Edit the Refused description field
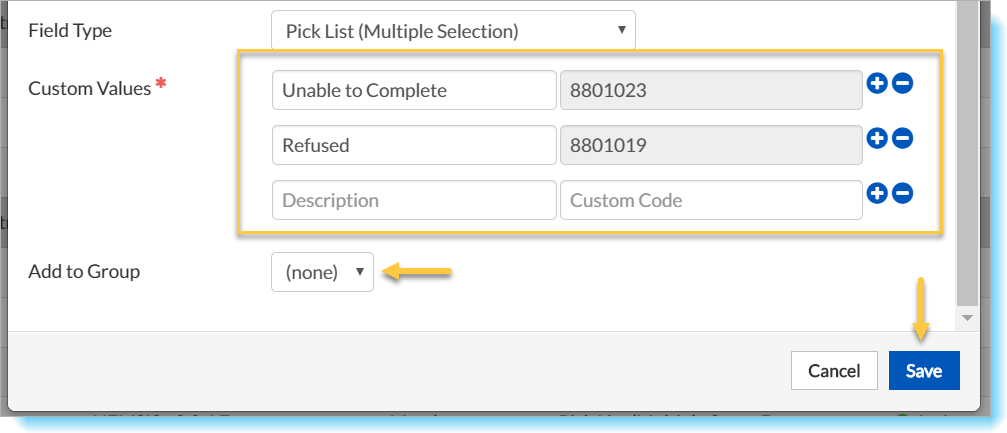Screen dimensions: 1007x433 [x=414, y=145]
